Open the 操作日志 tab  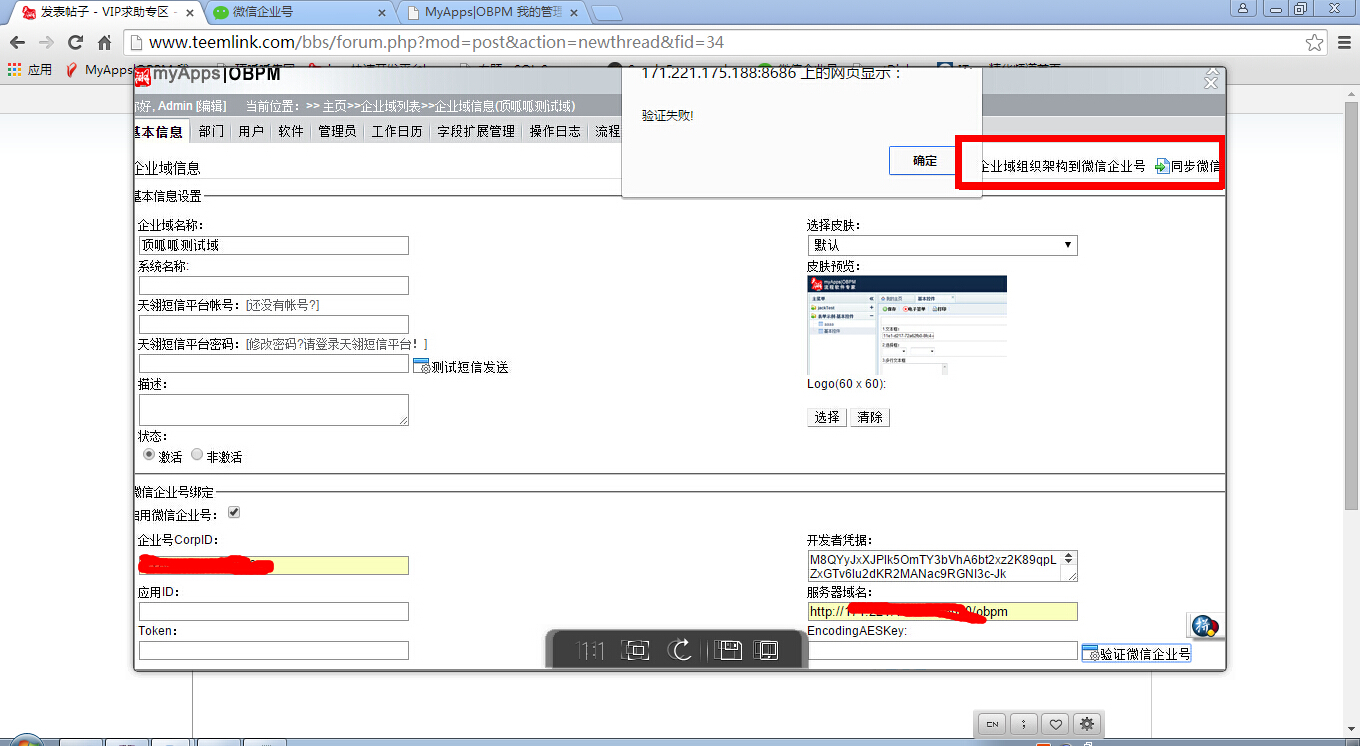(555, 131)
